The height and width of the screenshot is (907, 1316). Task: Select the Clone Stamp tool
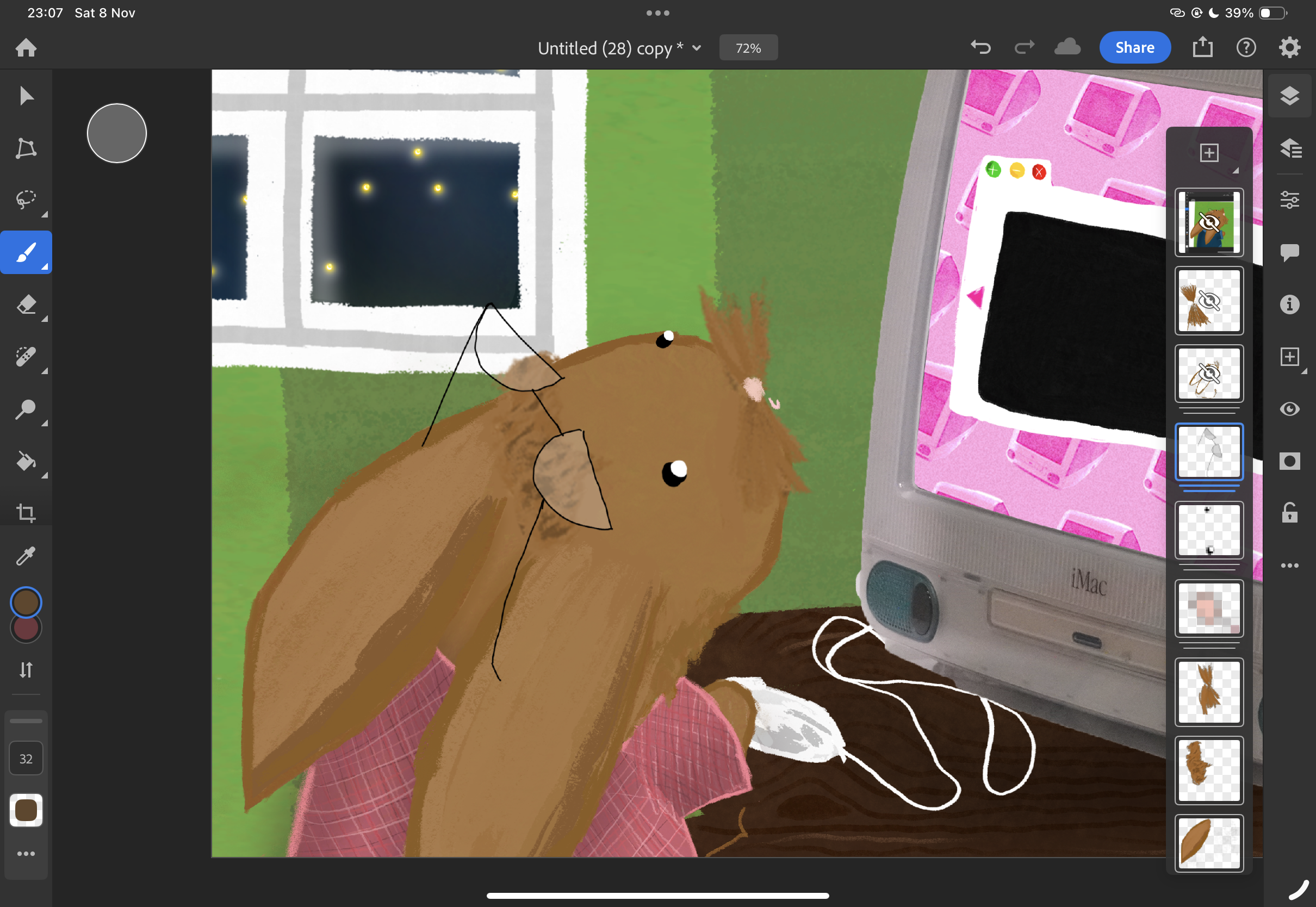pos(26,409)
